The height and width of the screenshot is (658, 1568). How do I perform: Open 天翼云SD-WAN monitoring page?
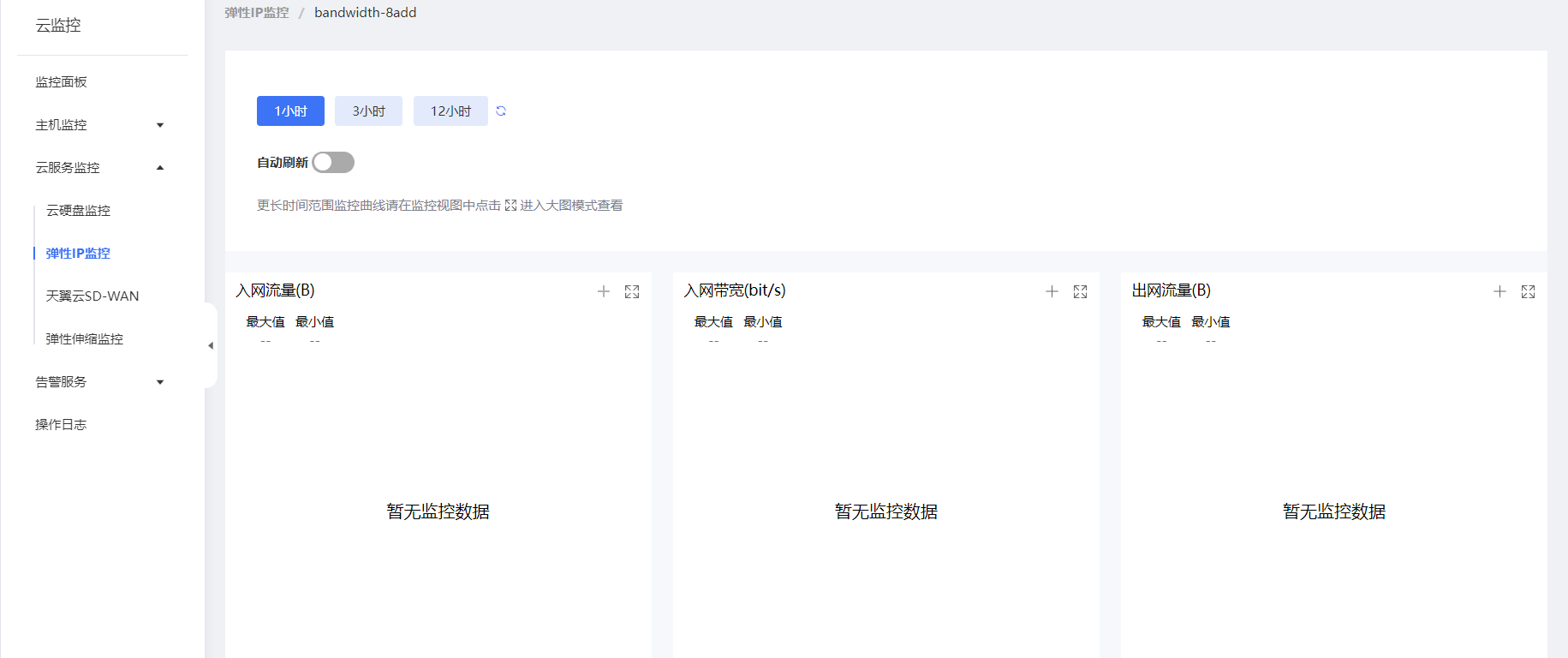[x=92, y=296]
